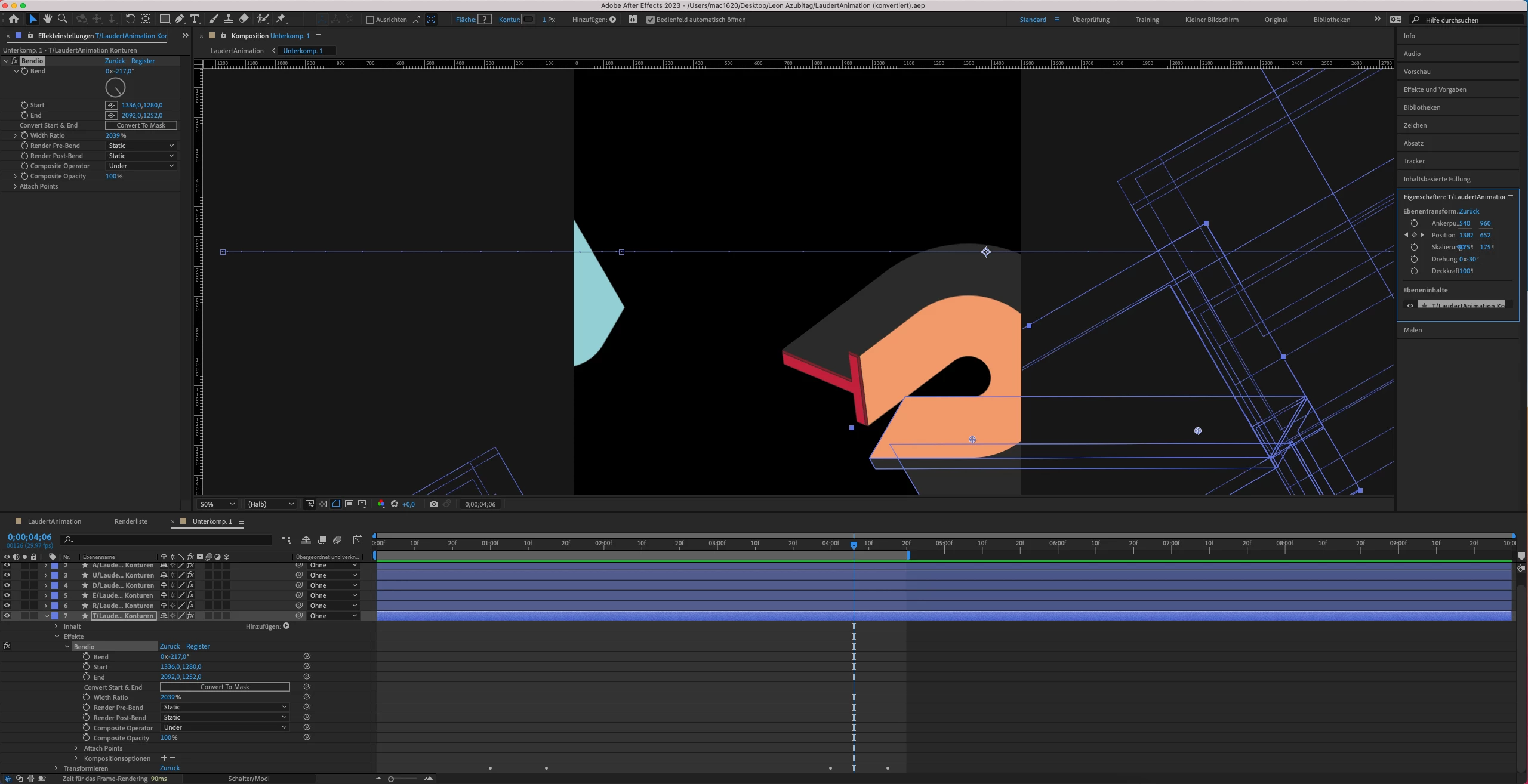Uncheck Bedienfeld automatisch öffnen

(651, 20)
